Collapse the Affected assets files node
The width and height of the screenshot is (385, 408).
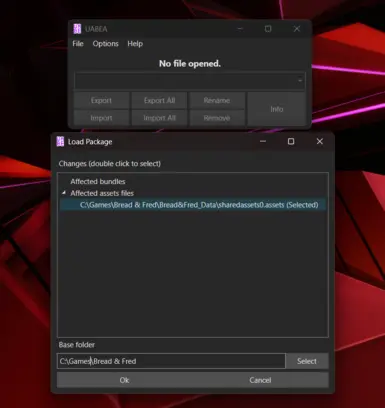tap(64, 193)
